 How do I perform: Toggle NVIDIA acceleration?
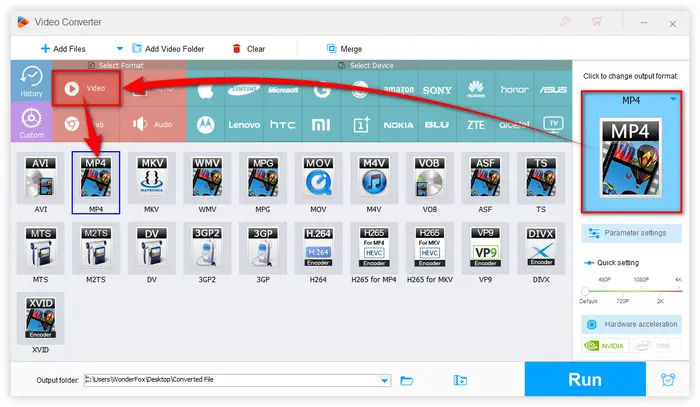tap(605, 345)
